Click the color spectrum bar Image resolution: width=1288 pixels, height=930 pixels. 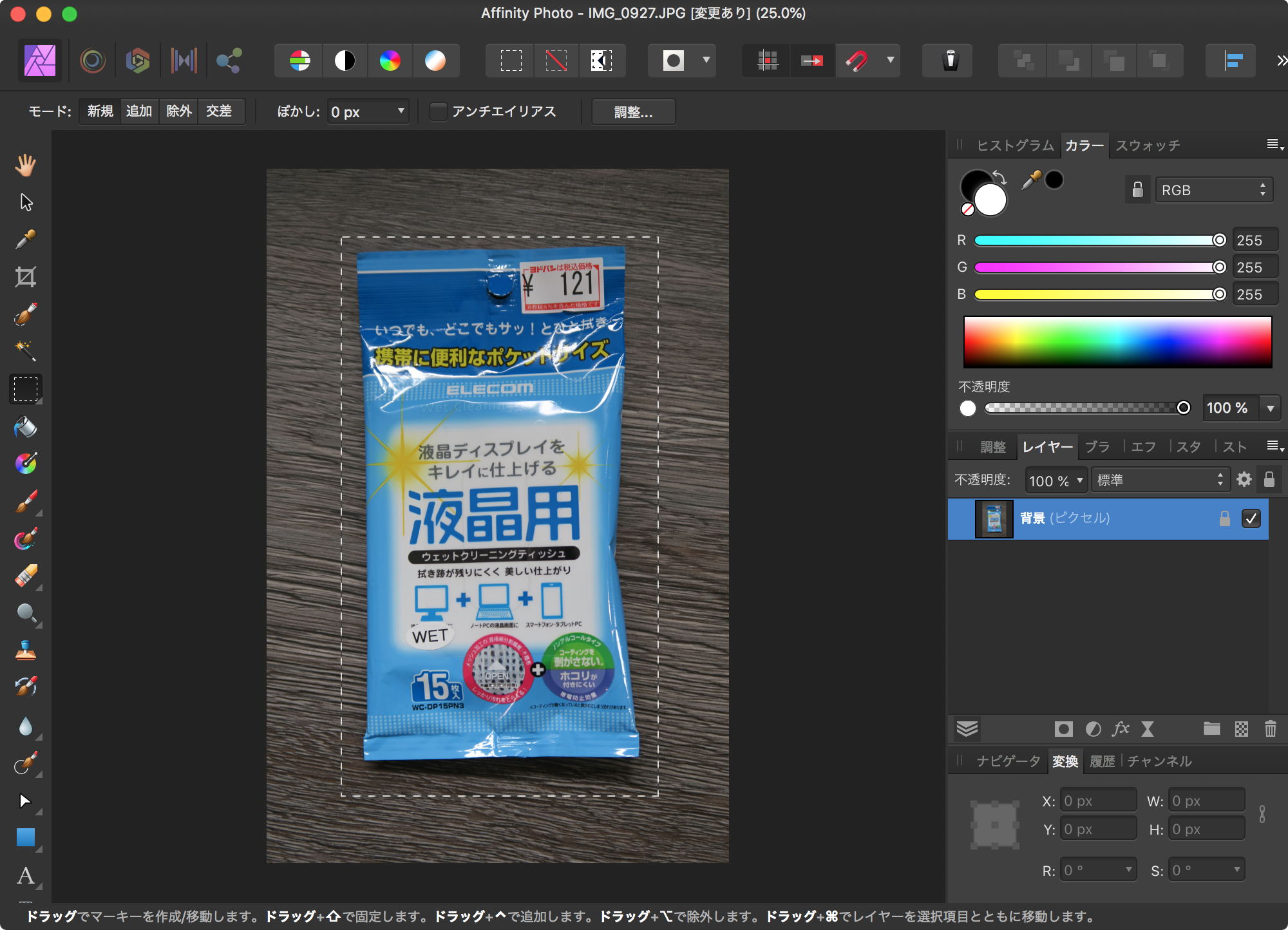coord(1117,342)
